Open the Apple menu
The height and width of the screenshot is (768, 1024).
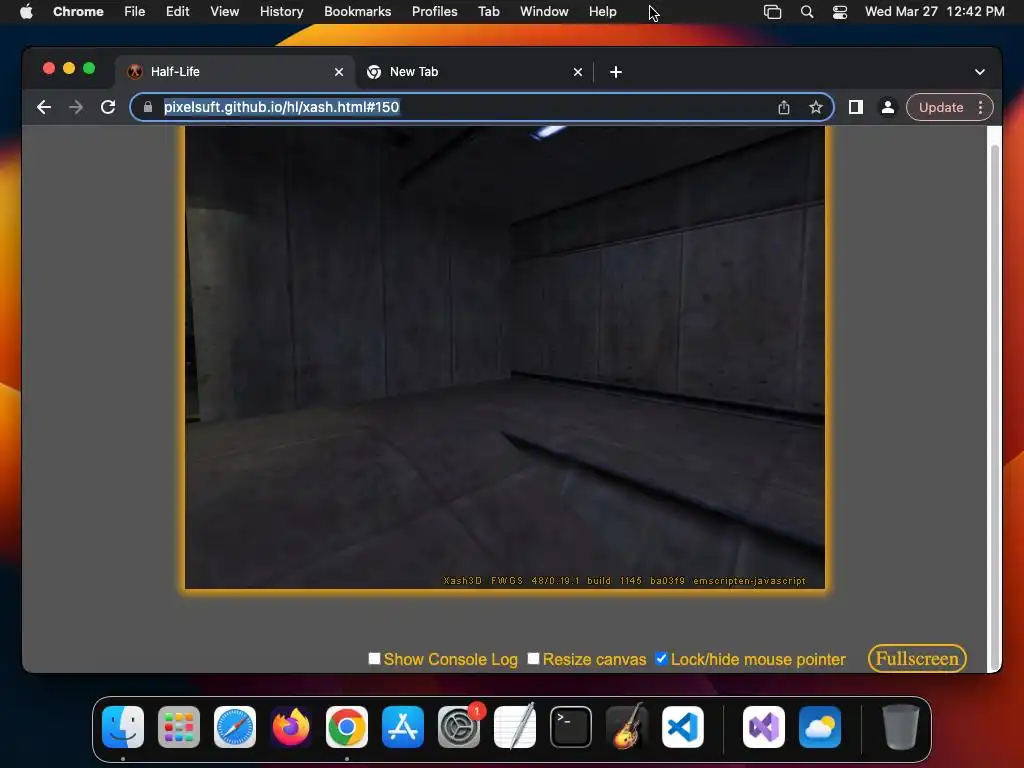point(26,12)
